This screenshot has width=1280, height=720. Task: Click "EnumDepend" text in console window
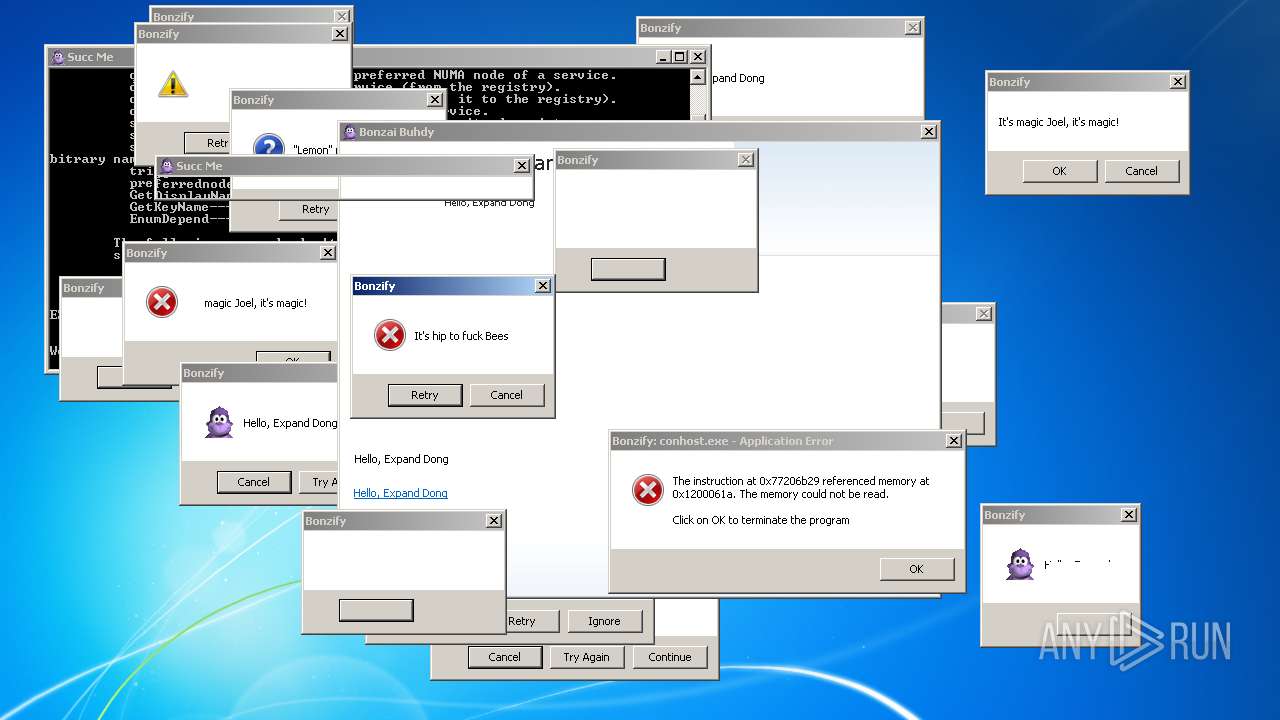[x=169, y=219]
